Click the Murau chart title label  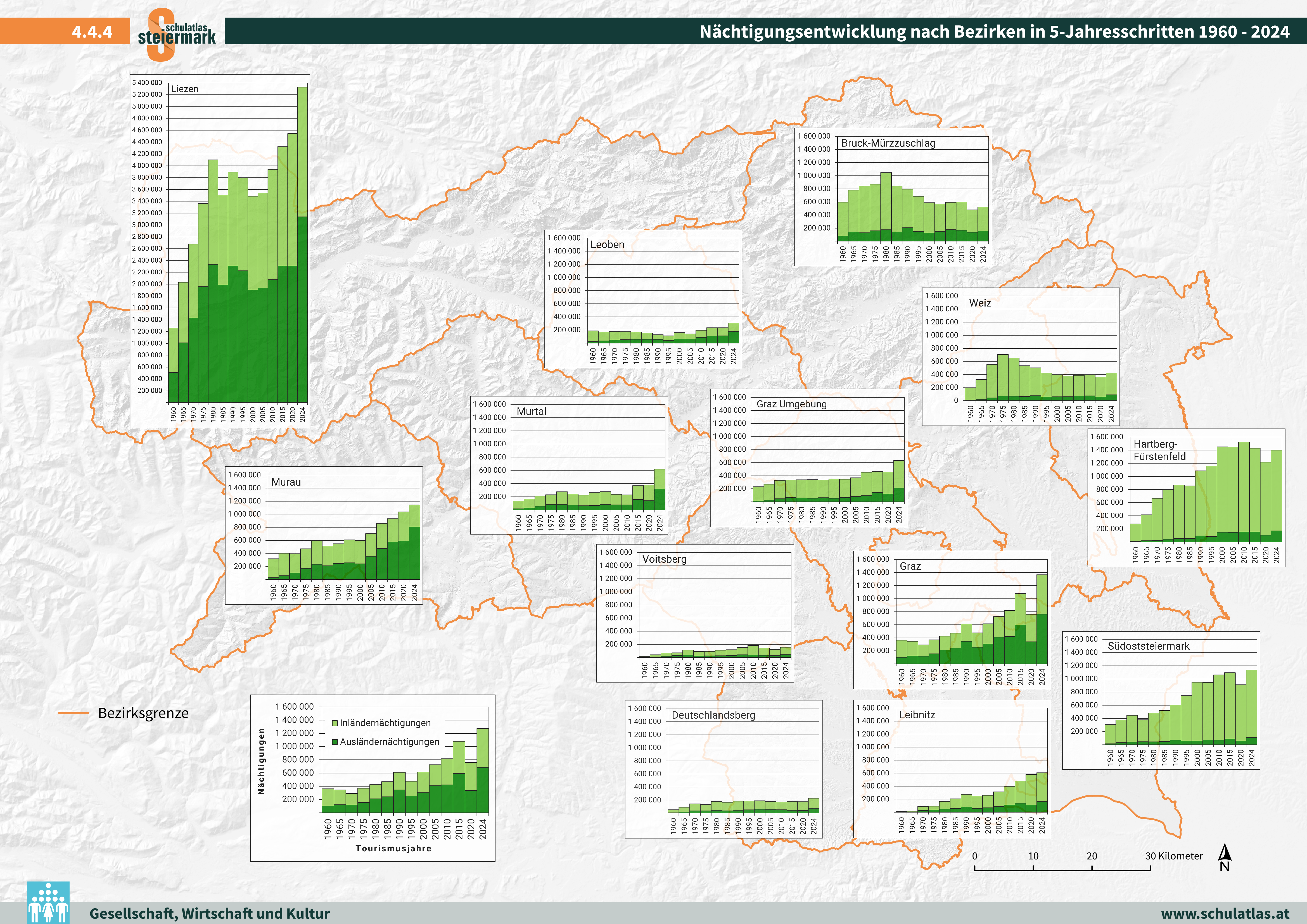[286, 482]
